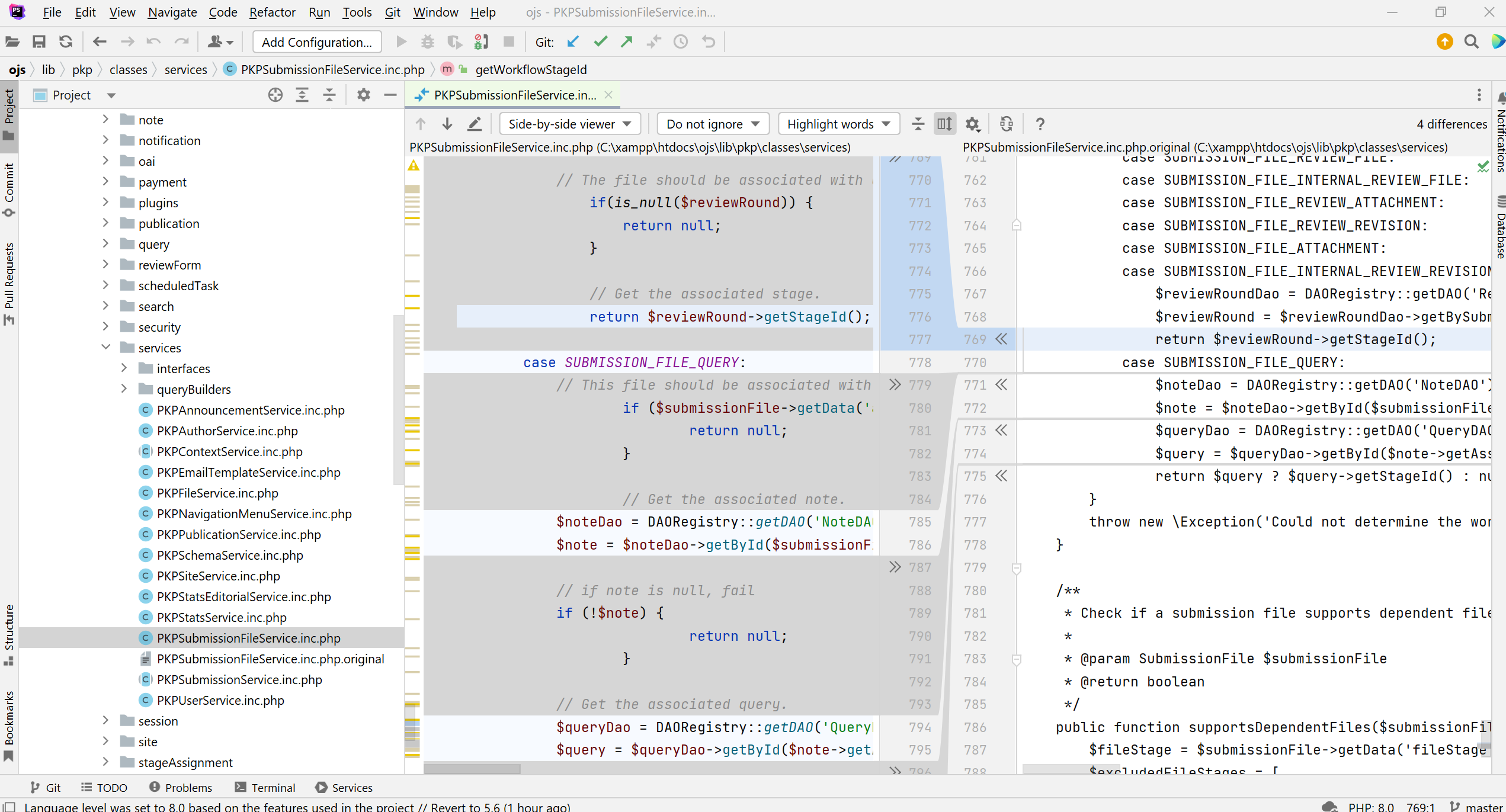
Task: Apply change arrow at line 769
Action: click(x=1001, y=339)
